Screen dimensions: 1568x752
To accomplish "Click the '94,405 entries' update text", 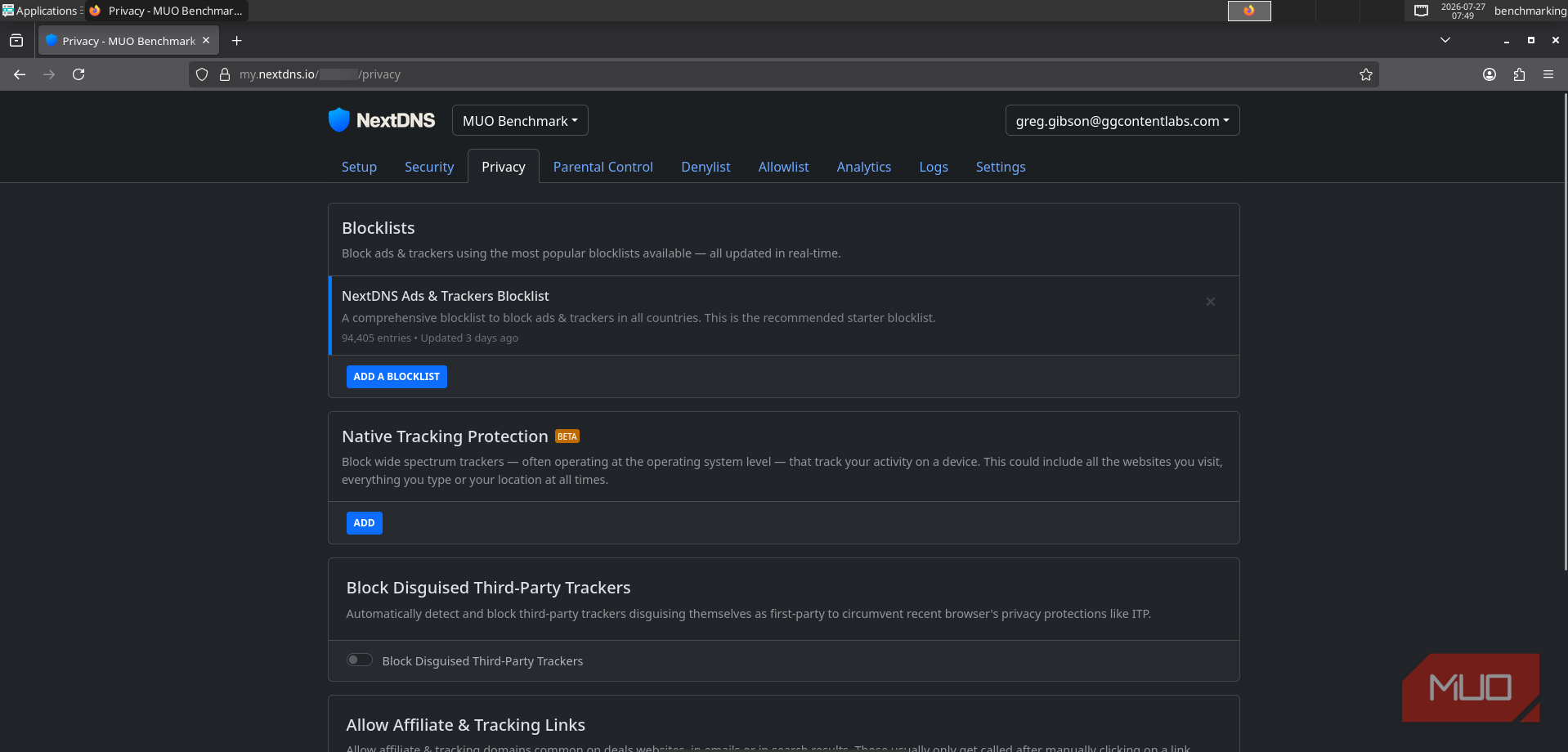I will pyautogui.click(x=430, y=338).
